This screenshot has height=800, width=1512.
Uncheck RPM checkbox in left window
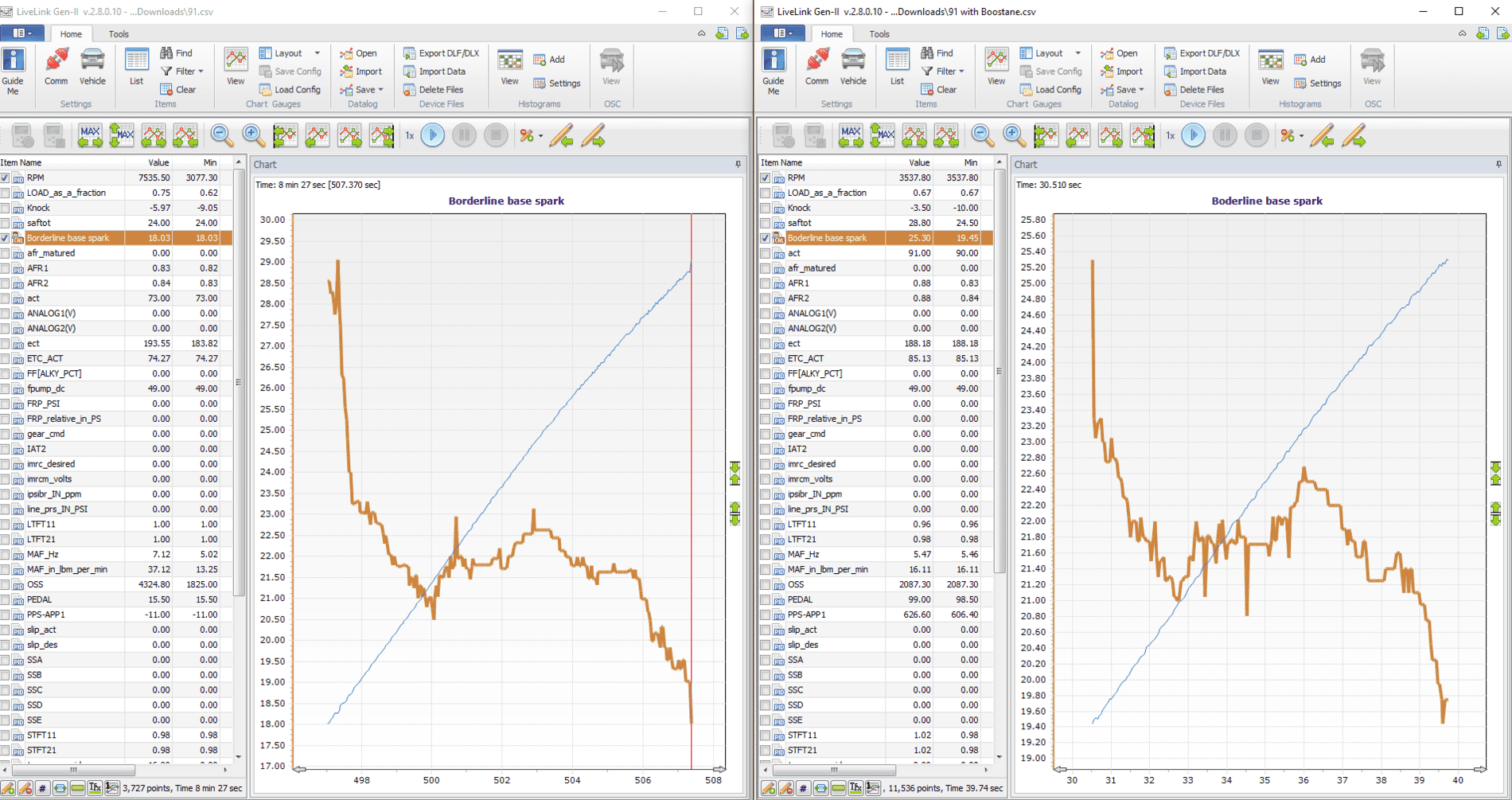(x=6, y=178)
